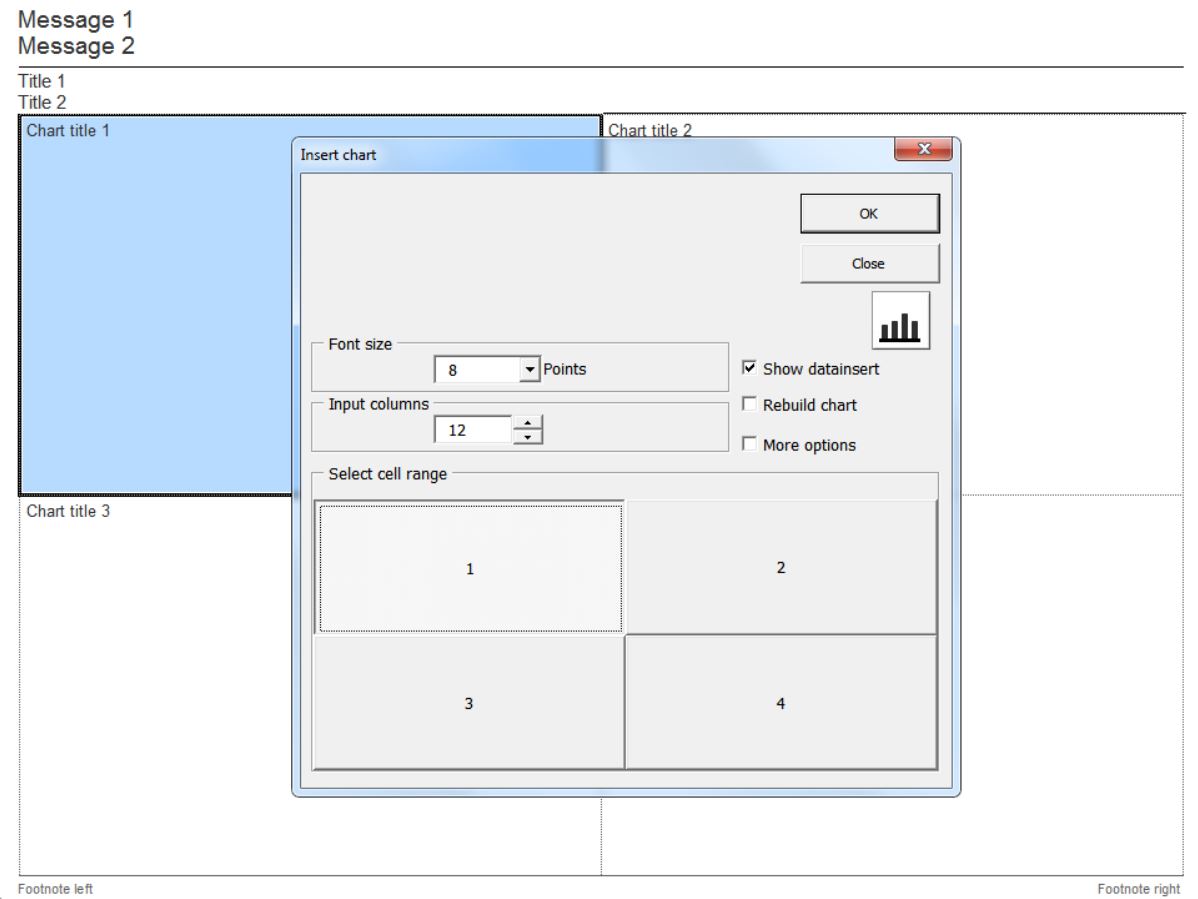Click the Chart title 1 text
The image size is (1198, 899).
(68, 131)
